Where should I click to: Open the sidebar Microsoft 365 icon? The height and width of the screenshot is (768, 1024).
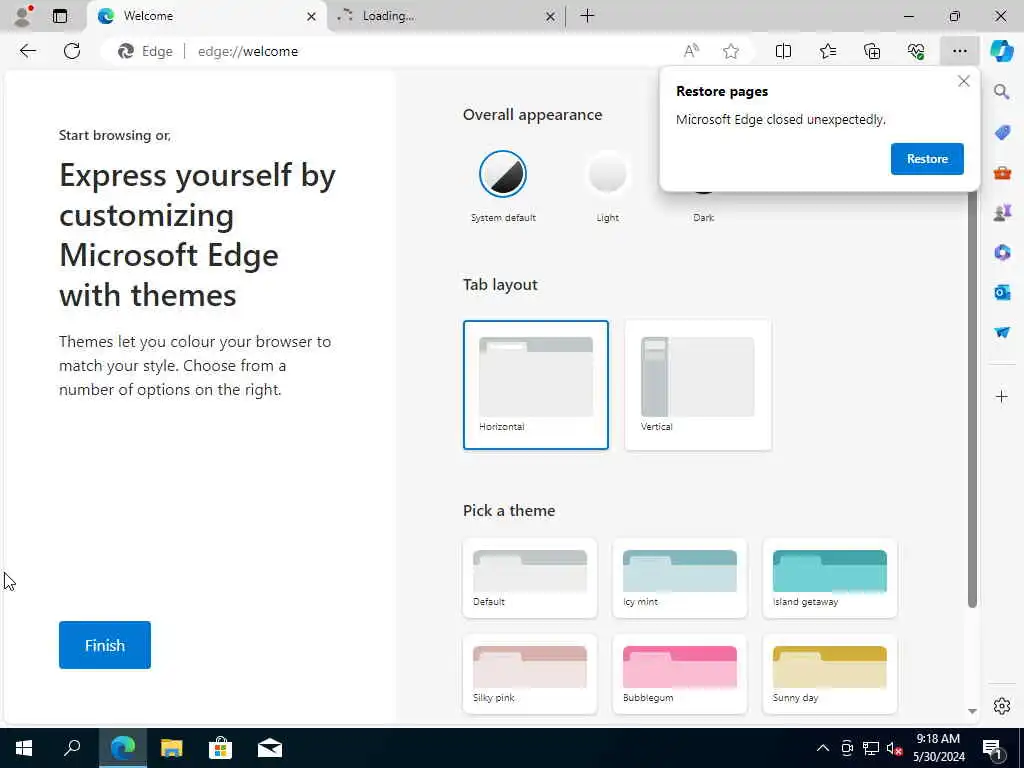[x=1002, y=252]
